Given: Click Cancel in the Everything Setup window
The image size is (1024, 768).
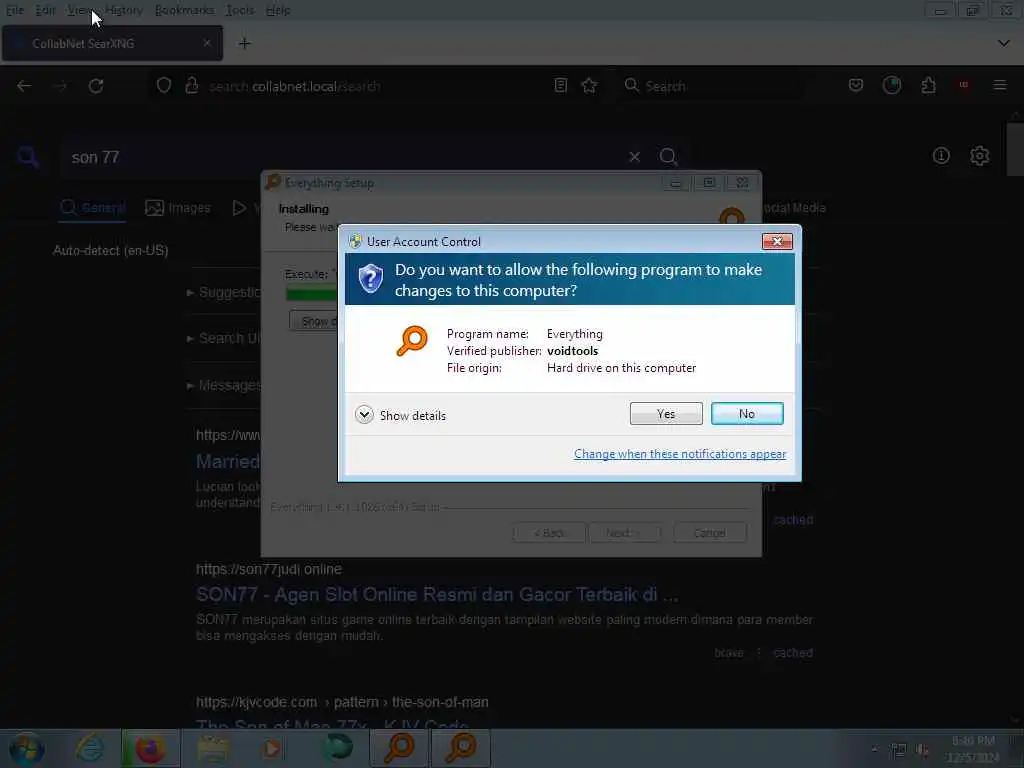Looking at the screenshot, I should pyautogui.click(x=710, y=533).
